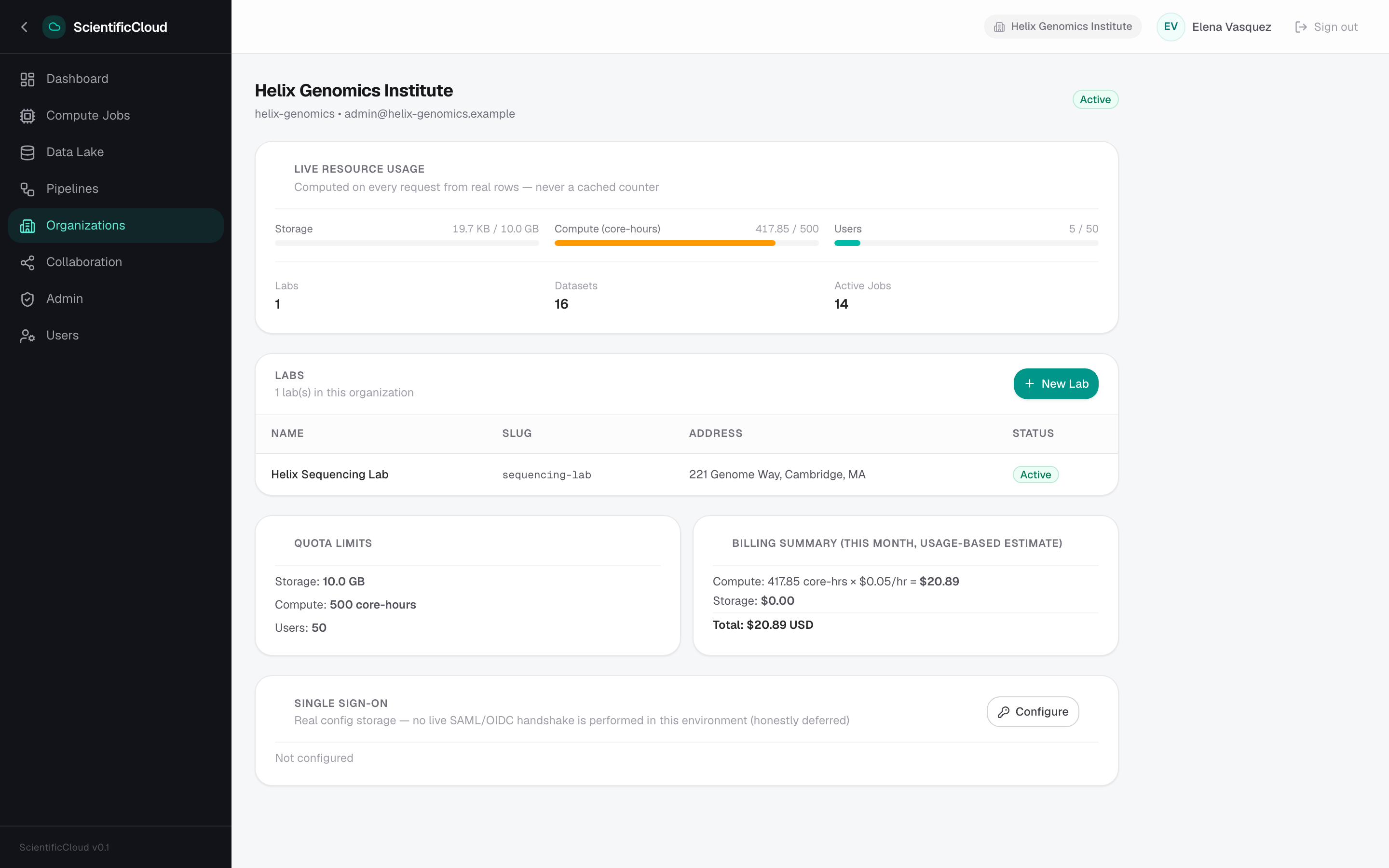The image size is (1389, 868).
Task: Click the Dashboard grid icon
Action: pos(27,79)
